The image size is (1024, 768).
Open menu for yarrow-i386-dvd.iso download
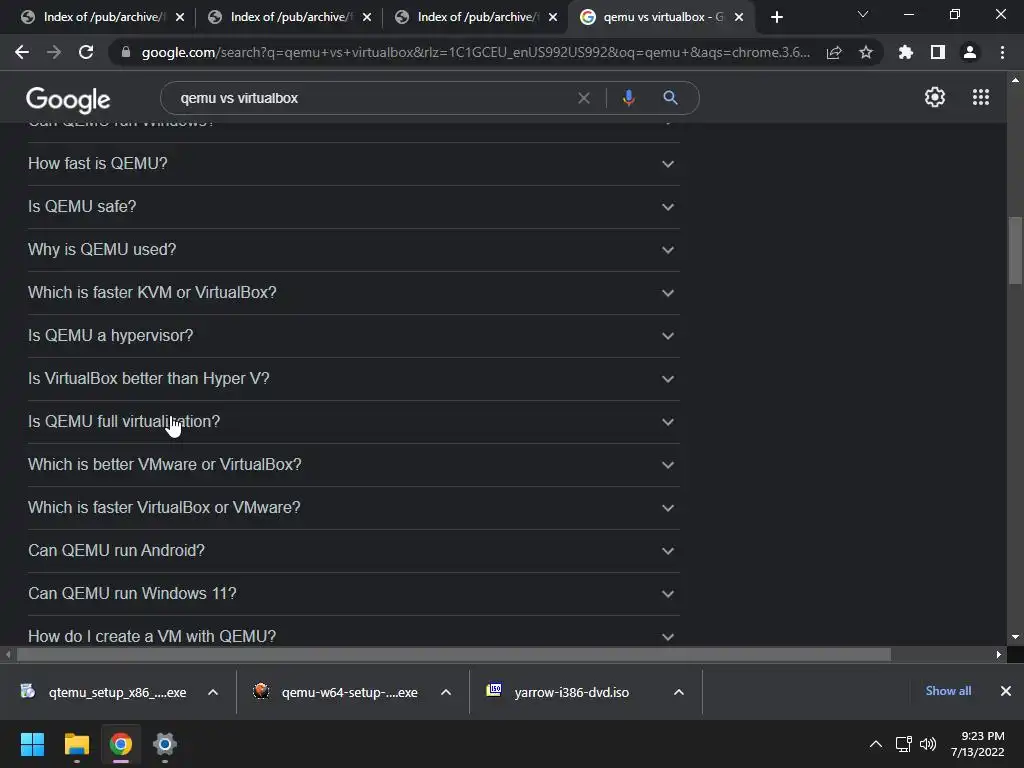tap(679, 692)
